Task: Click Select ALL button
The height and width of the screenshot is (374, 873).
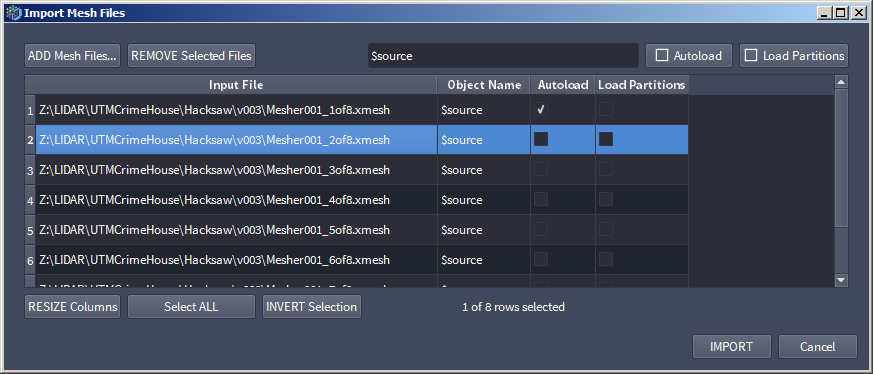Action: click(191, 307)
